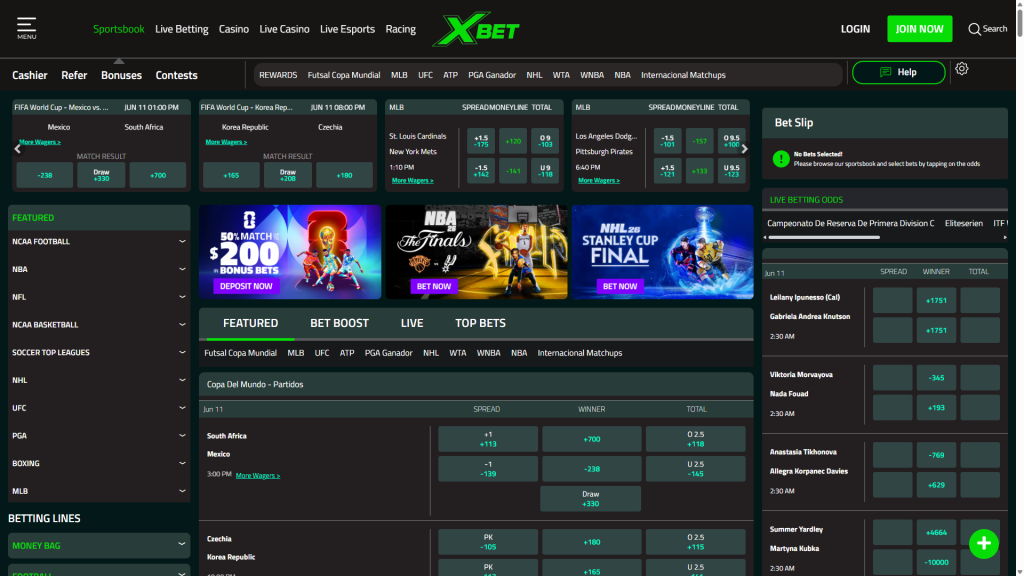Screen dimensions: 1024x576
Task: Open Live Casino in top navigation
Action: pyautogui.click(x=284, y=29)
